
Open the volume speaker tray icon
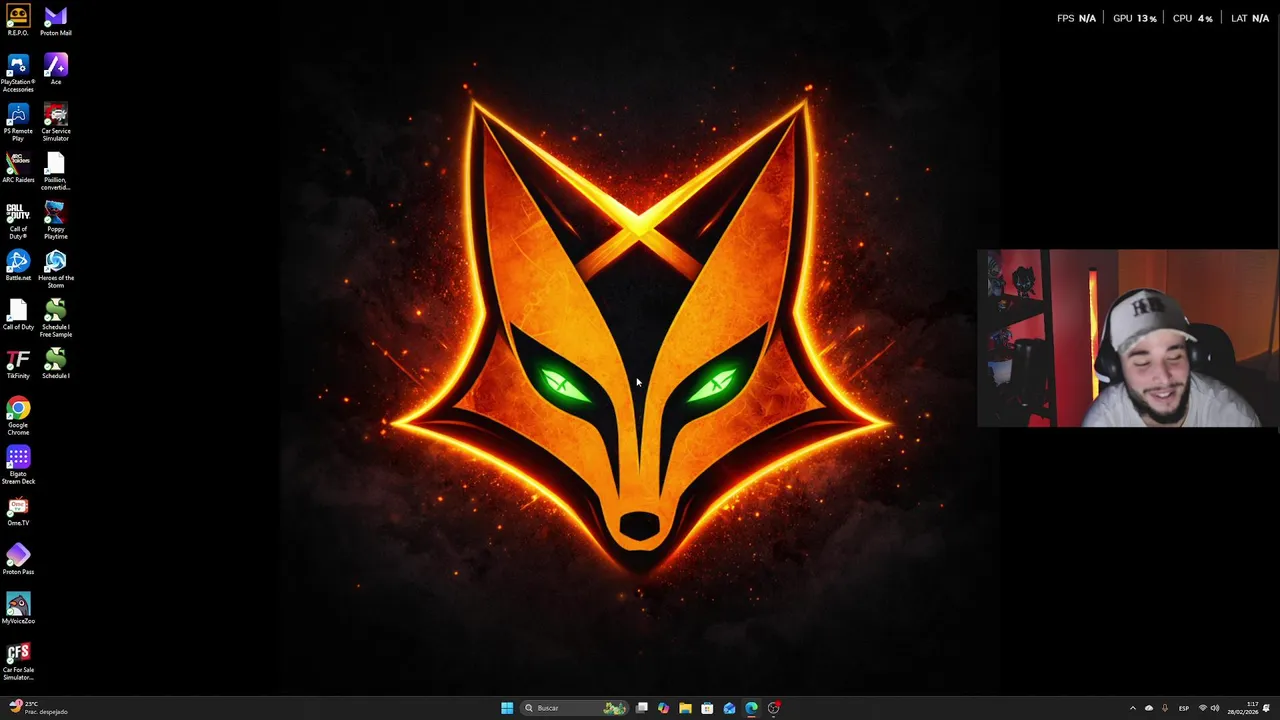(1215, 708)
